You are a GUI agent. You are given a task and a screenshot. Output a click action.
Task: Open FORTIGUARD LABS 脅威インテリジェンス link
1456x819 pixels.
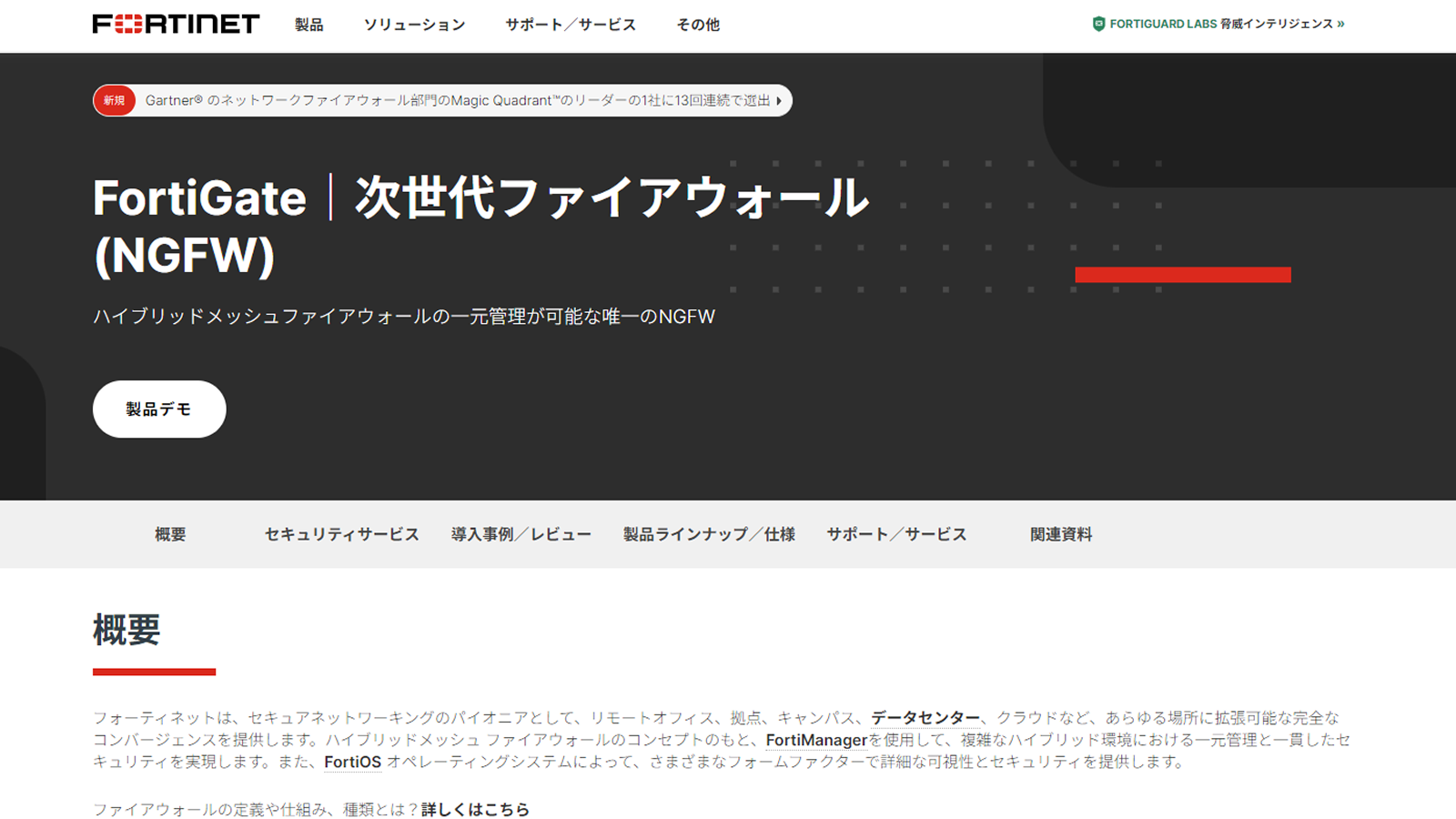tap(1218, 24)
